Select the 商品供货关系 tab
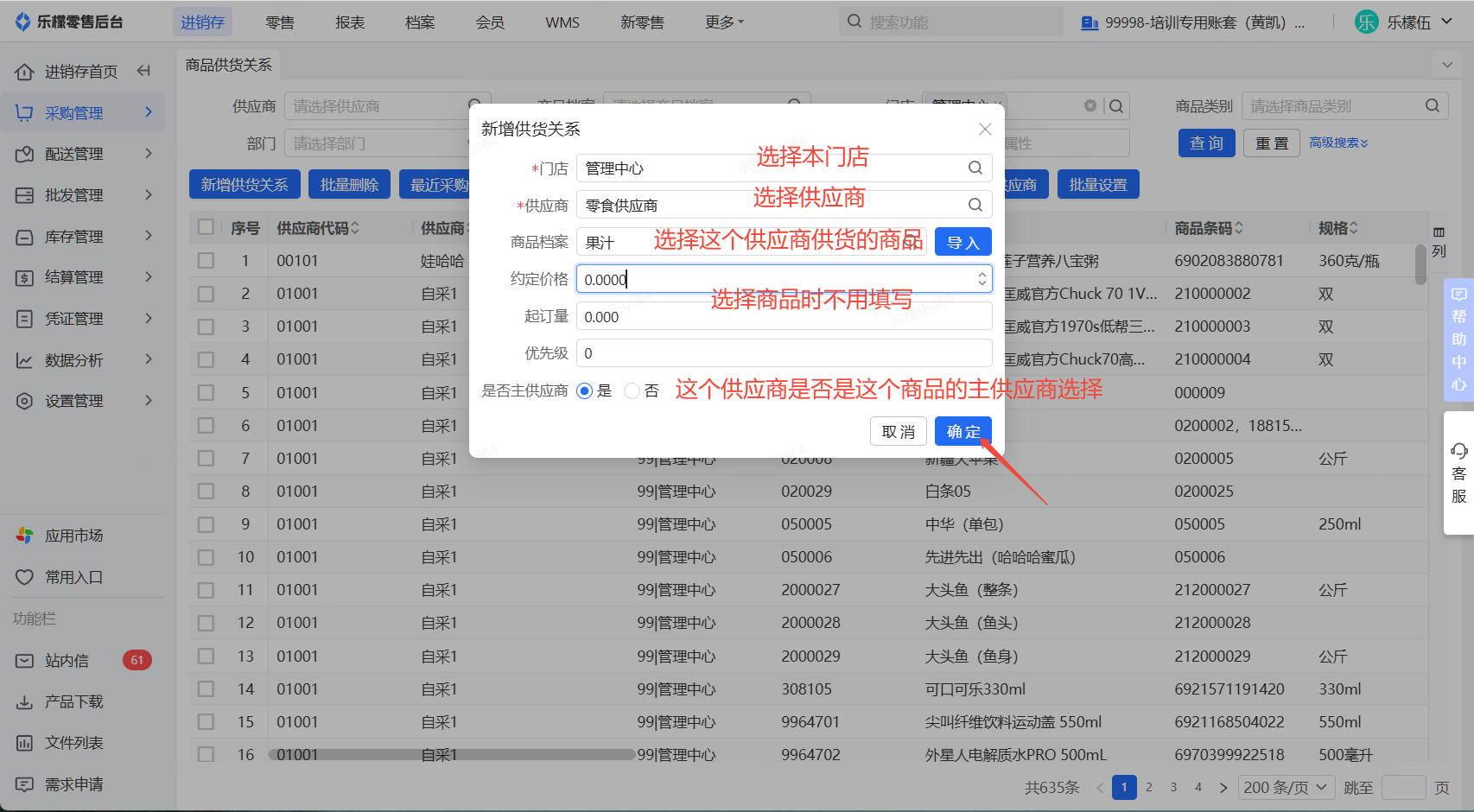1474x812 pixels. pyautogui.click(x=228, y=65)
